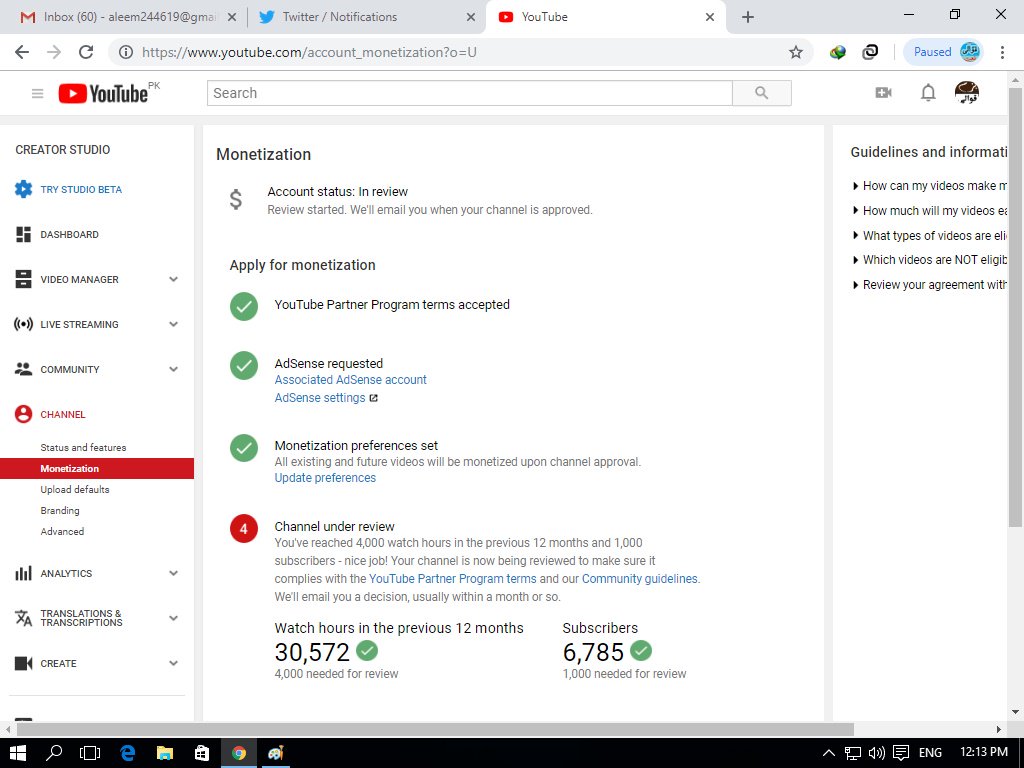Viewport: 1024px width, 768px height.
Task: Switch to the Gmail Inbox tab
Action: tap(128, 17)
